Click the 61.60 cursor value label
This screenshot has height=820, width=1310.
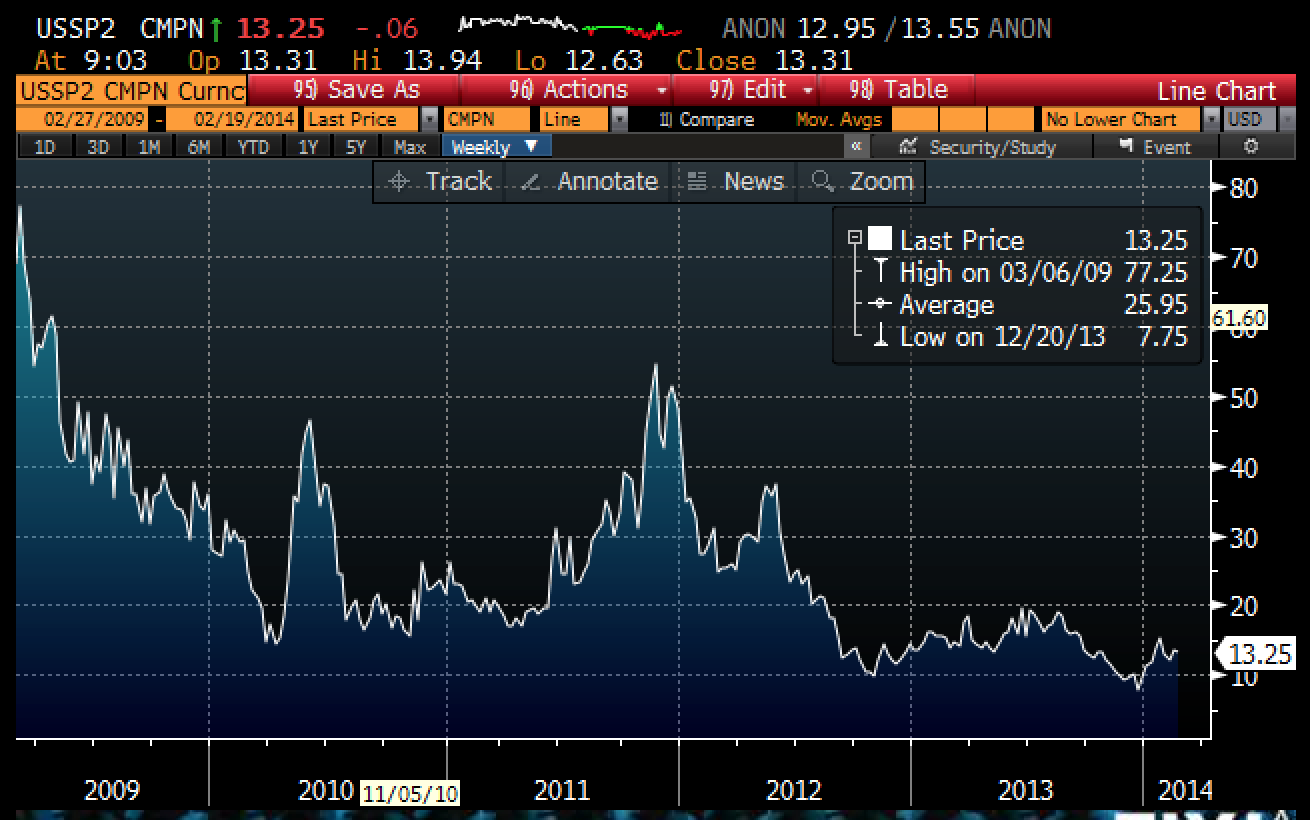(1239, 318)
